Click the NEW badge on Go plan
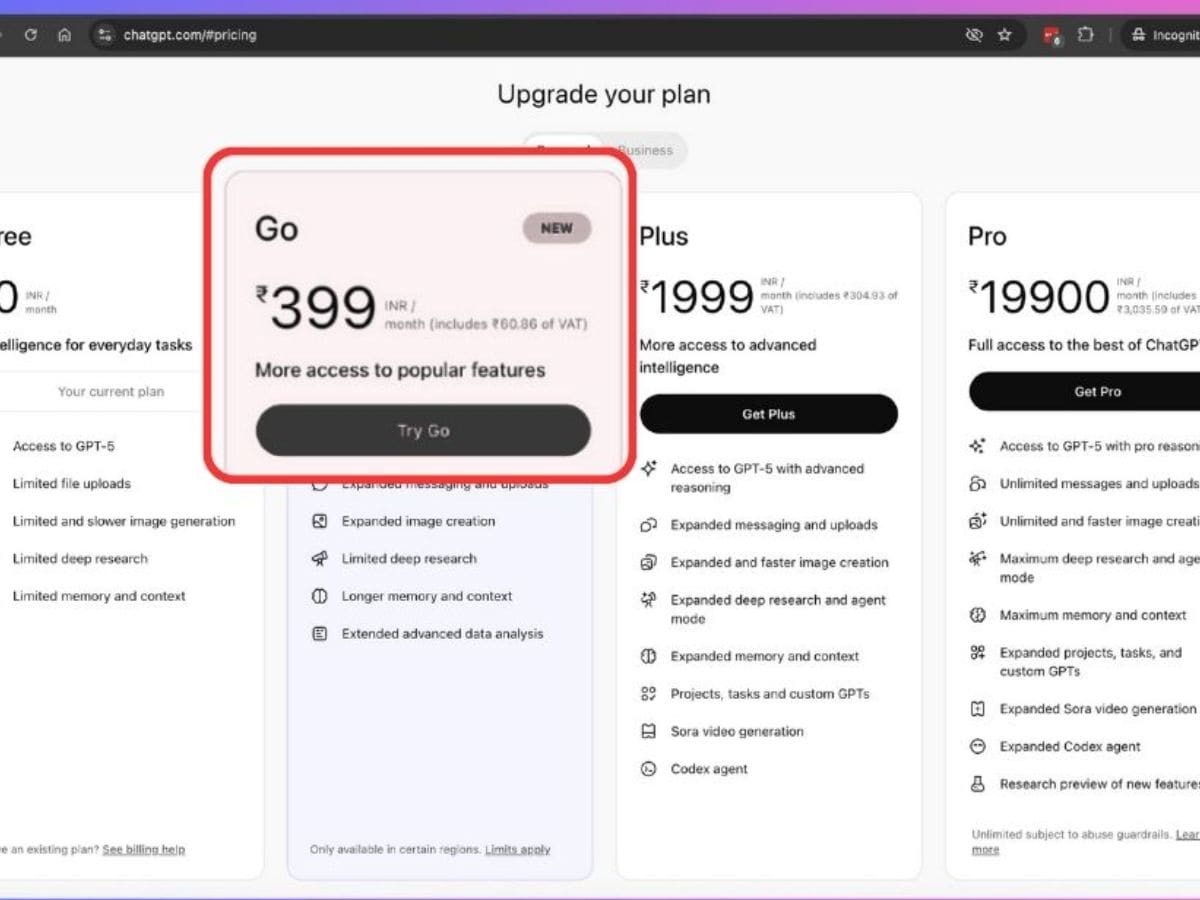This screenshot has height=900, width=1200. click(557, 228)
